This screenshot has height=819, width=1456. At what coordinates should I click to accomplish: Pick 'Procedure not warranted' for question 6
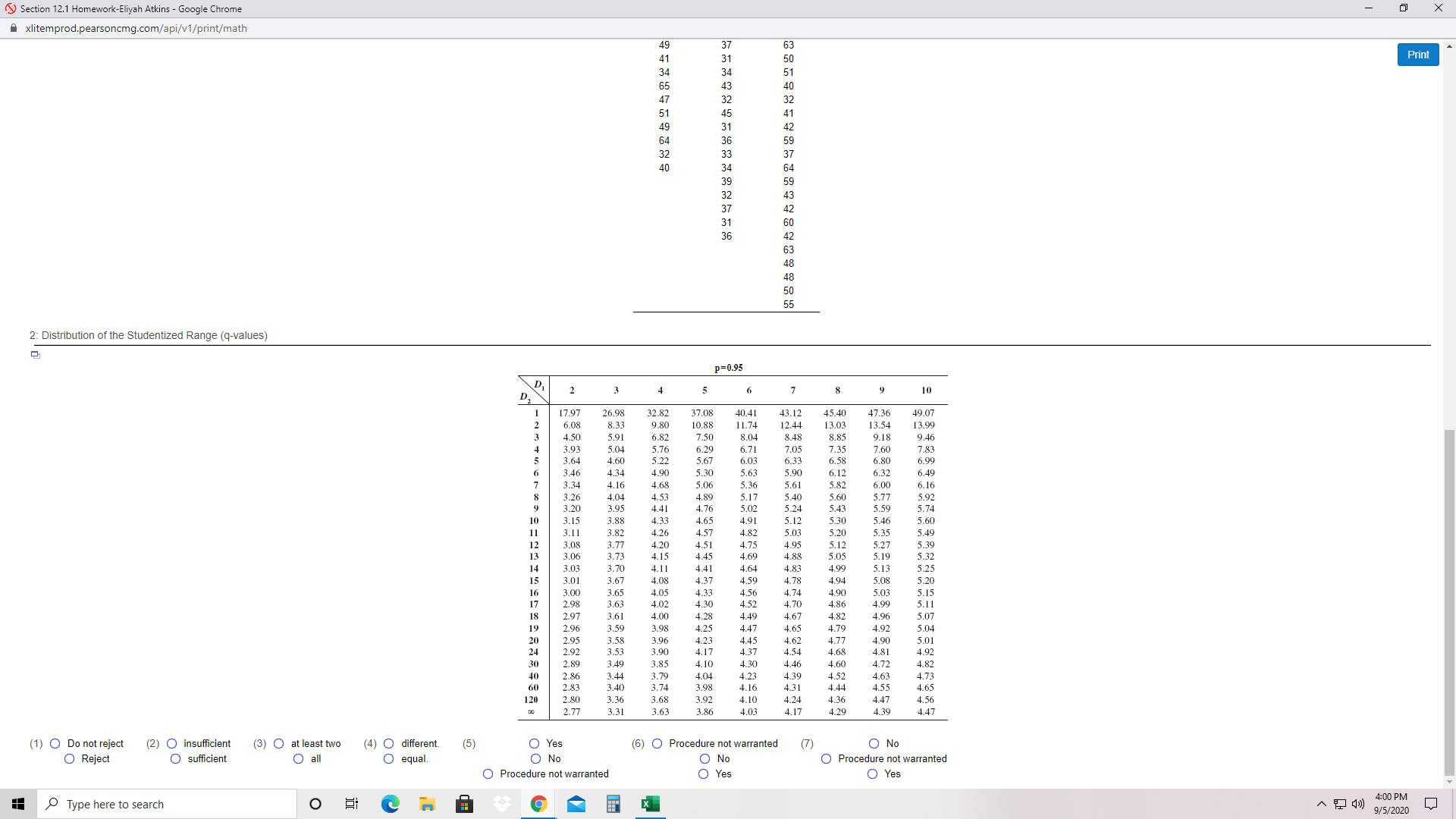tap(657, 743)
